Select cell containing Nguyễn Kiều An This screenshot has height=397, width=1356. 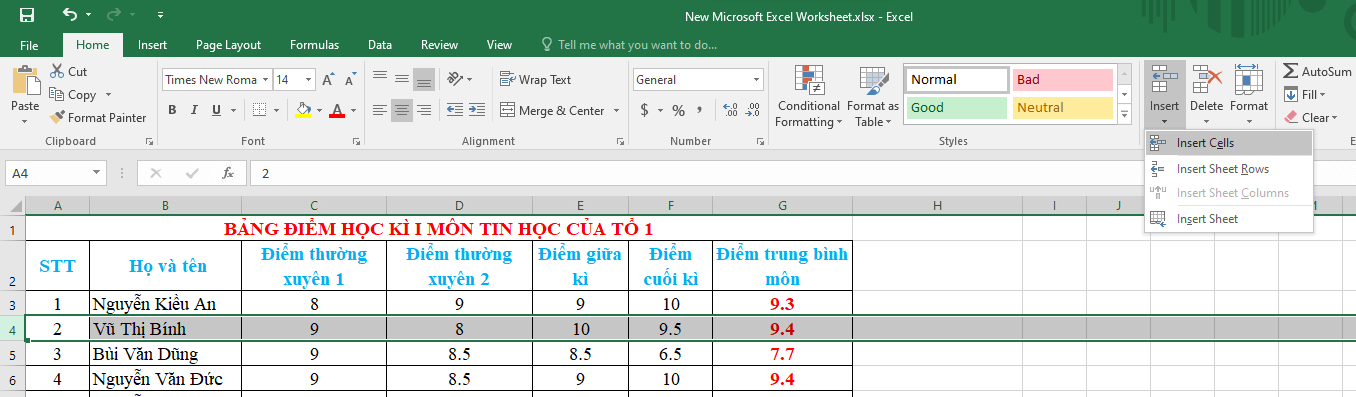pyautogui.click(x=165, y=304)
